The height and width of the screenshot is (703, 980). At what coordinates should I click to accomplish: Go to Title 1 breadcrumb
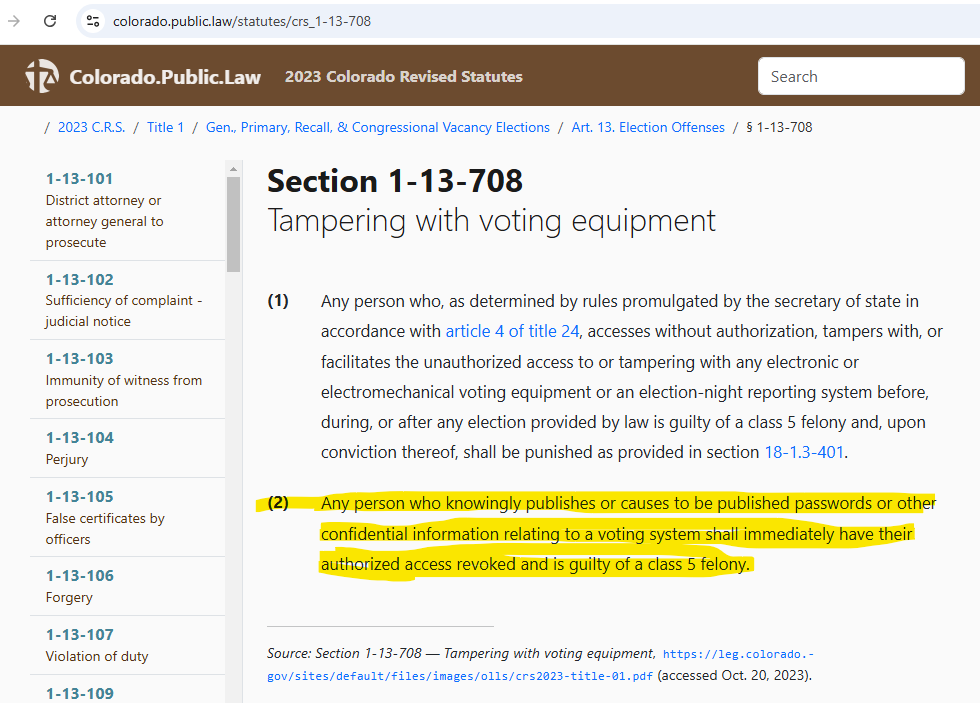pos(166,127)
